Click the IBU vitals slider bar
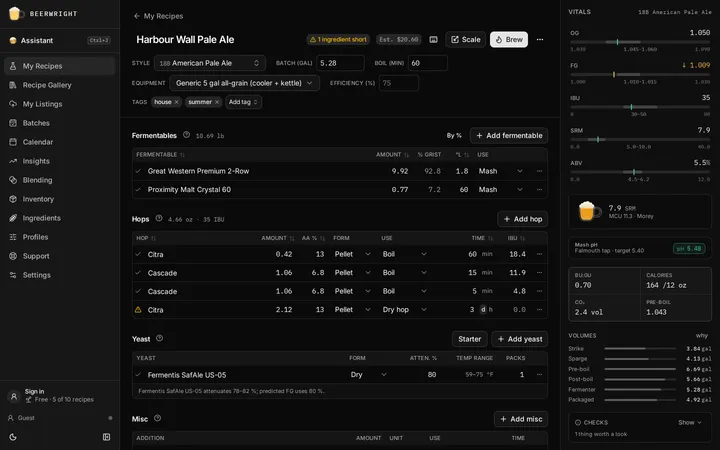This screenshot has height=450, width=720. coord(640,107)
